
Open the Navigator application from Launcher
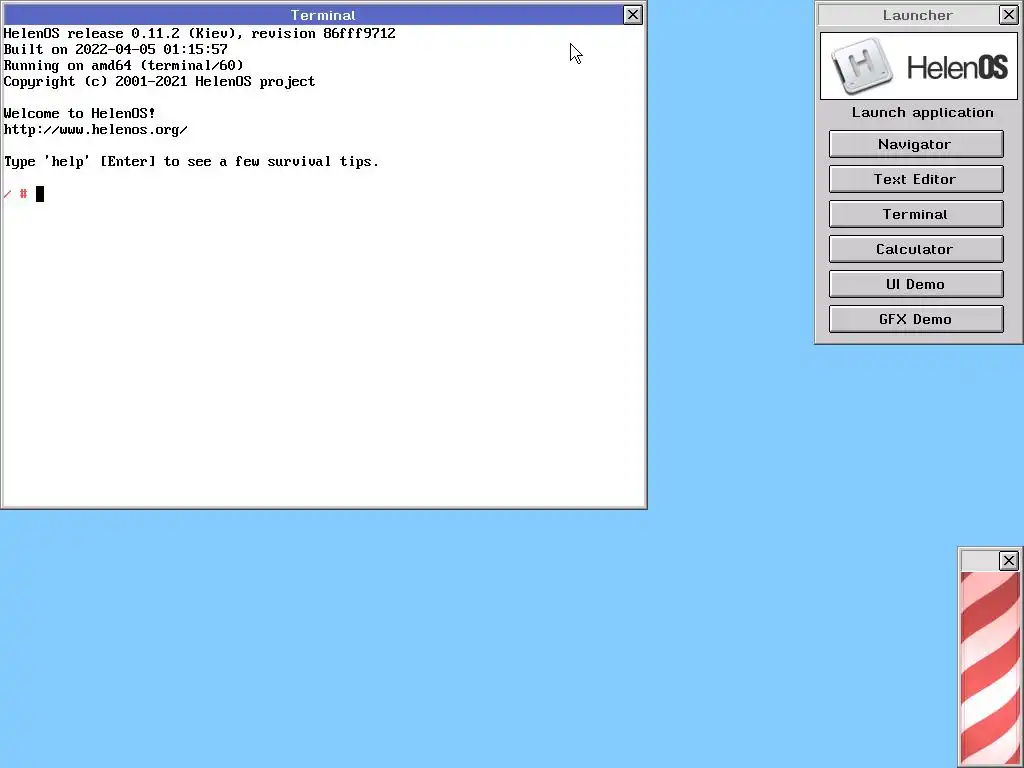pos(916,144)
